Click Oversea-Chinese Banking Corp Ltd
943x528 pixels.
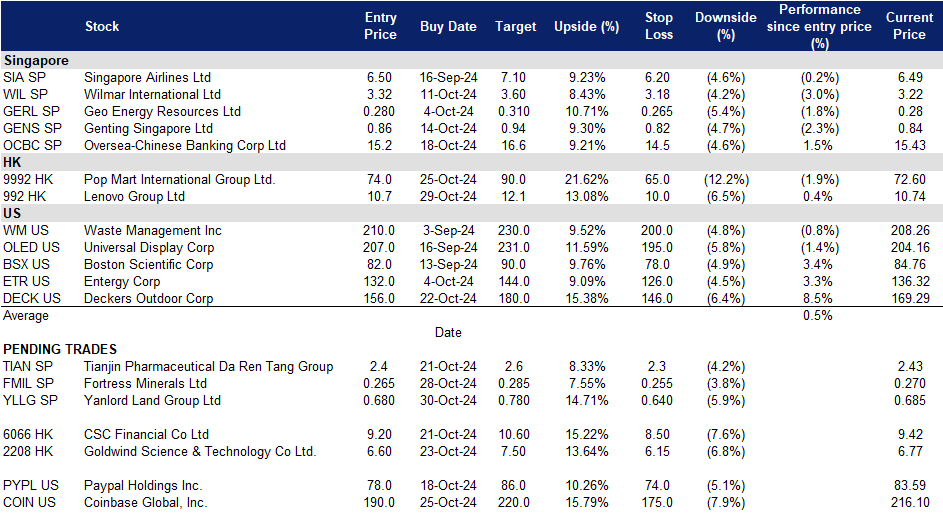point(185,146)
